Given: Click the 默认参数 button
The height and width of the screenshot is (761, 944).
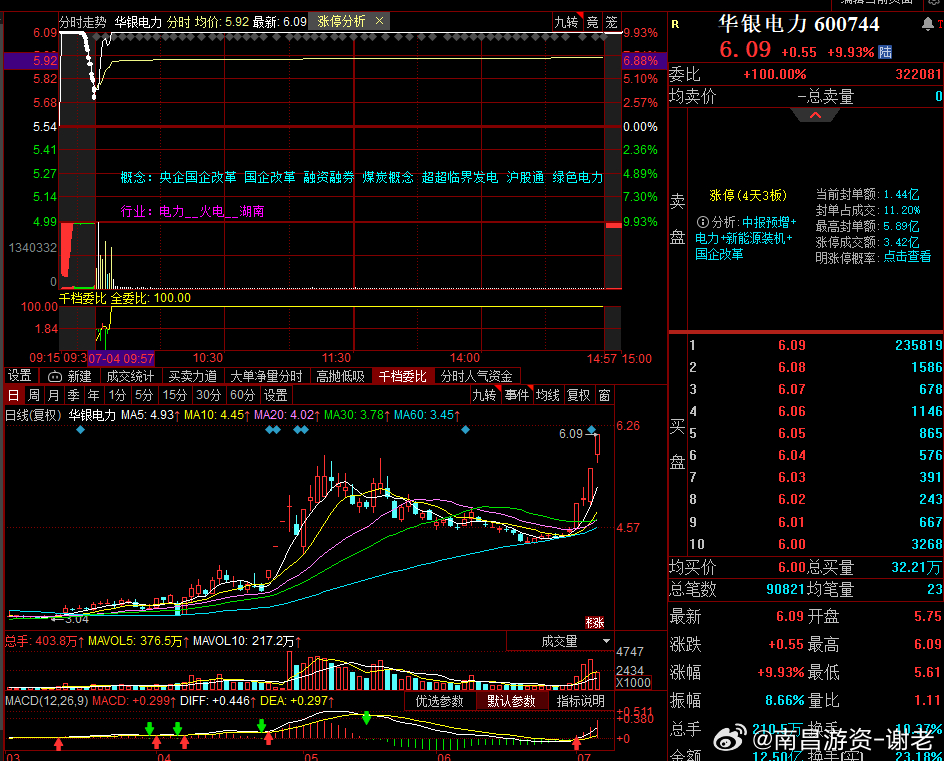Looking at the screenshot, I should tap(512, 701).
